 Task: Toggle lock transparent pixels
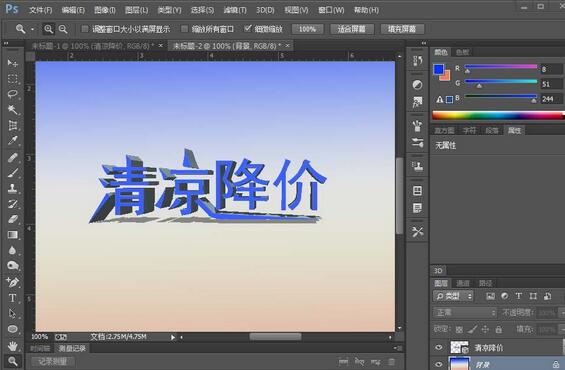(459, 329)
